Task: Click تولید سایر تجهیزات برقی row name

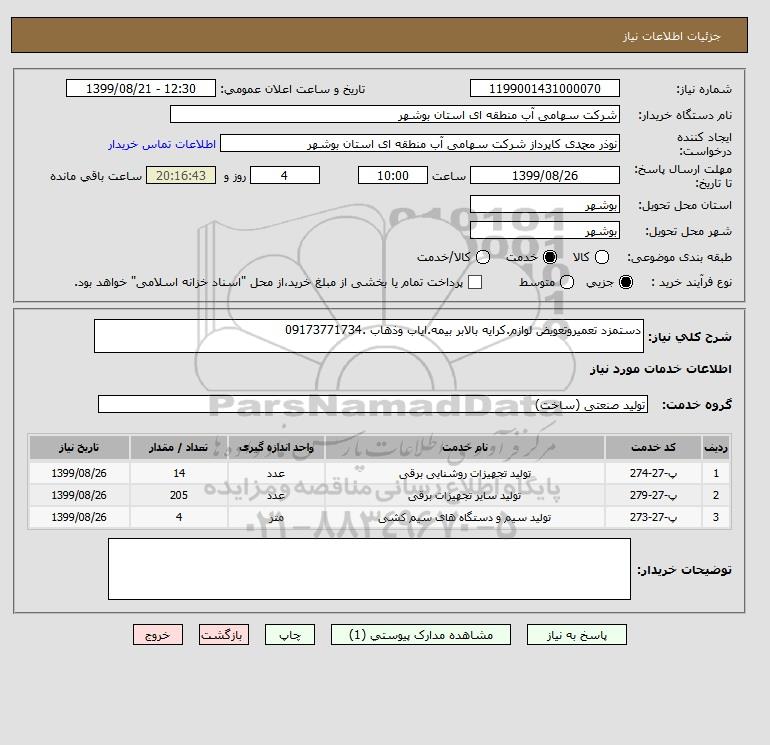Action: [465, 496]
